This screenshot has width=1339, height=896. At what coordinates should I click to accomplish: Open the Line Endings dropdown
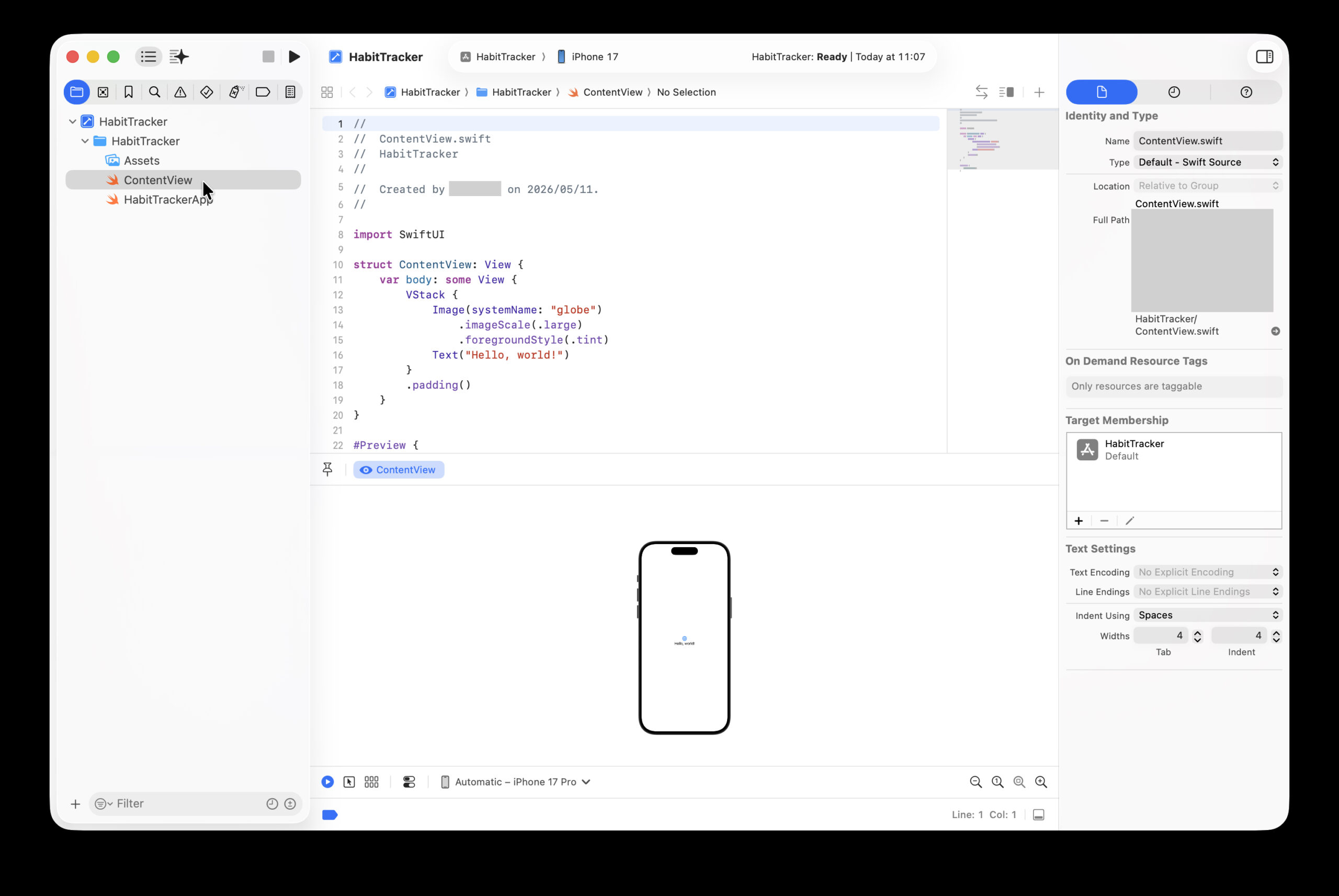[x=1208, y=592]
